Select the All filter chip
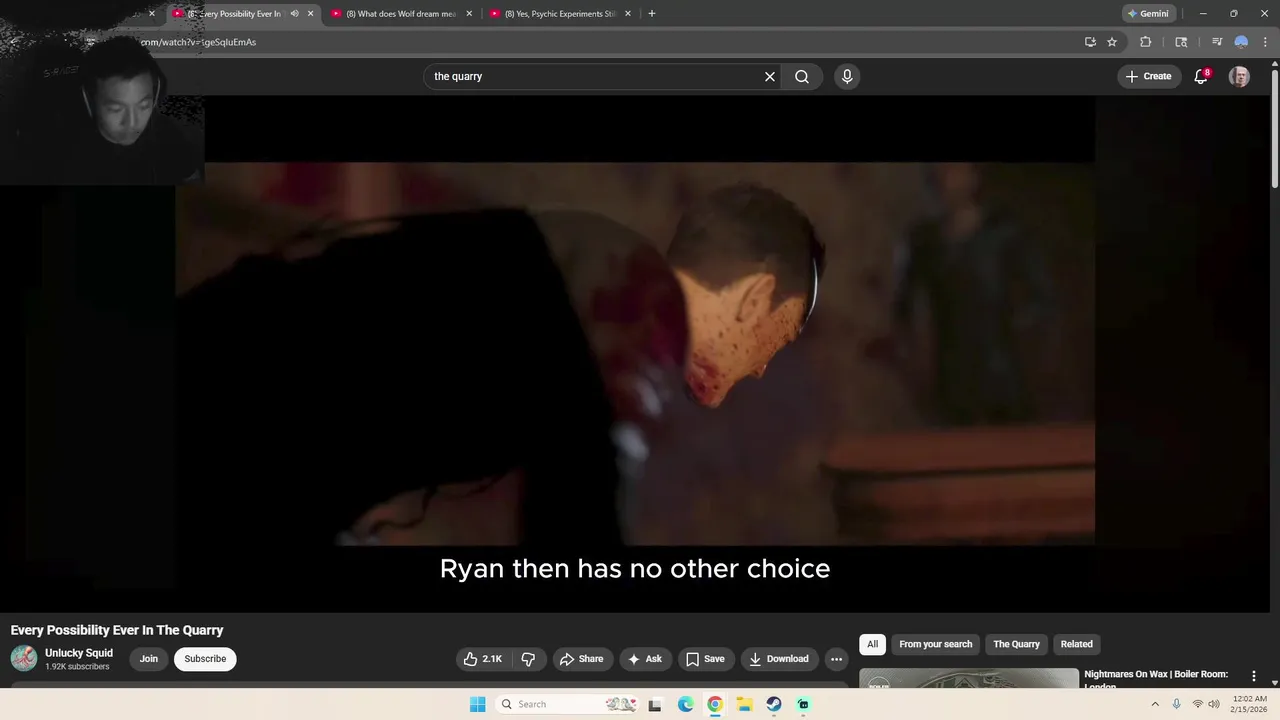 (872, 644)
